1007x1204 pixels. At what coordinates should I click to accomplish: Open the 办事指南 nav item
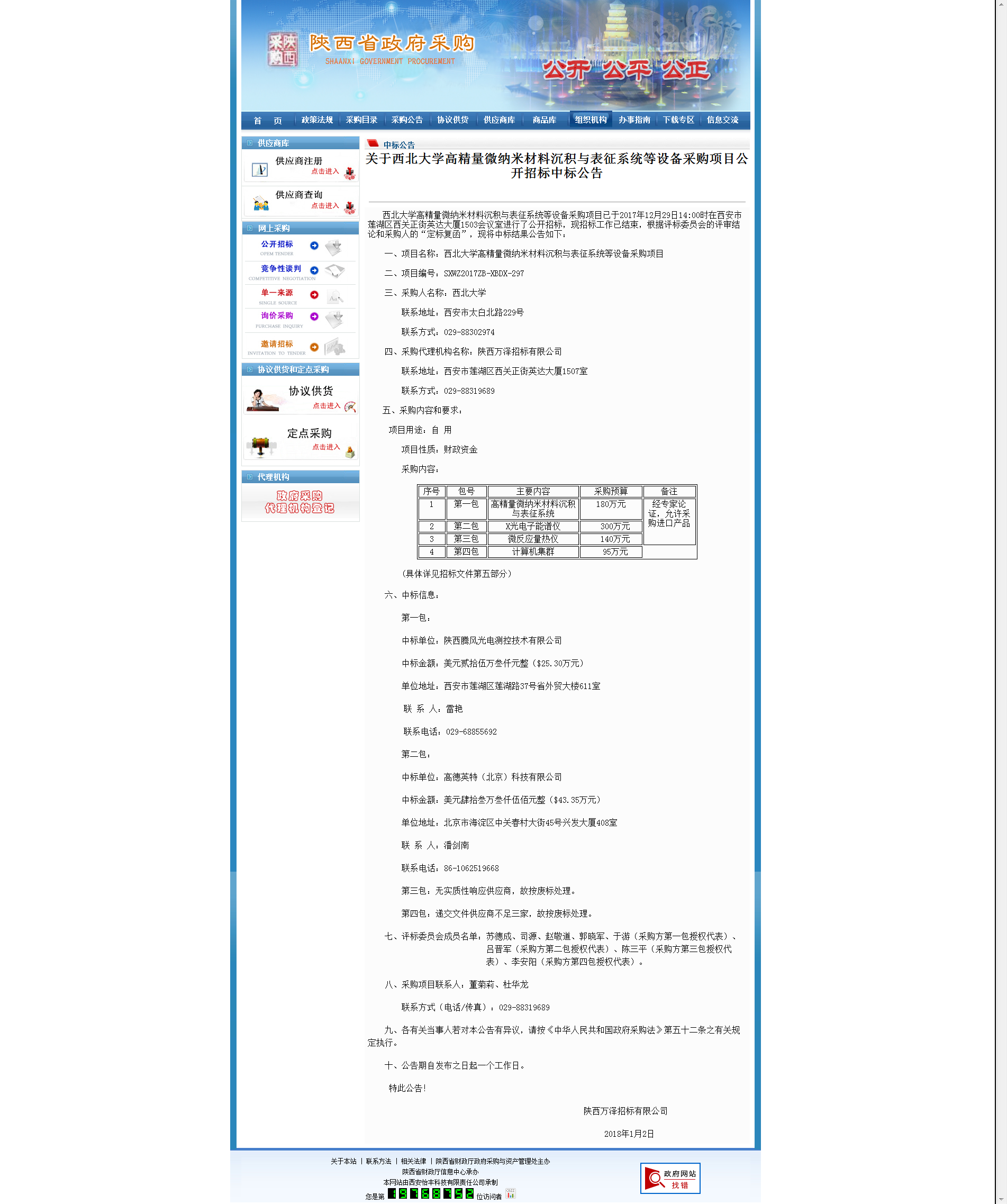[x=634, y=120]
